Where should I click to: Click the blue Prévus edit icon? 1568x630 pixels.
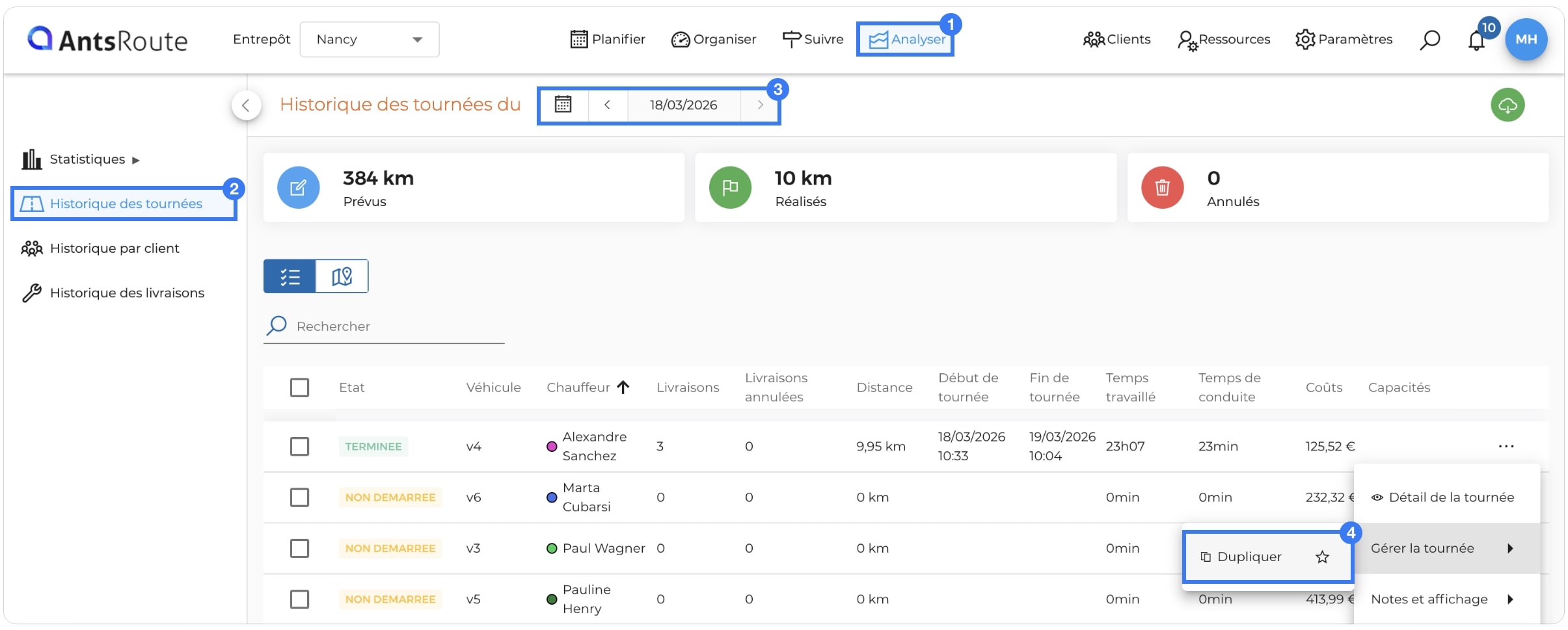[x=298, y=188]
